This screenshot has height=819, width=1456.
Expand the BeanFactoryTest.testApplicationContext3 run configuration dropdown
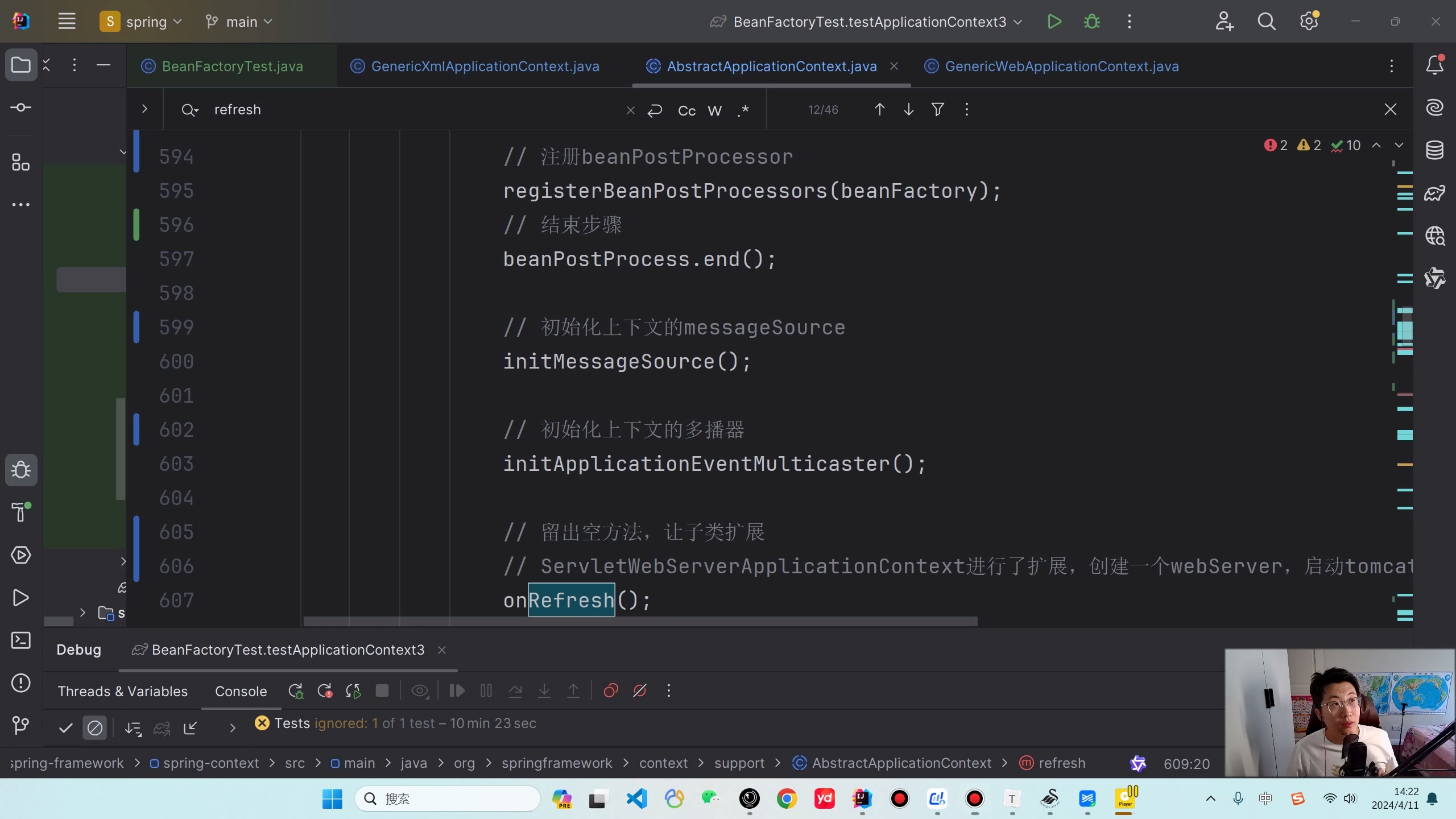click(x=1017, y=22)
